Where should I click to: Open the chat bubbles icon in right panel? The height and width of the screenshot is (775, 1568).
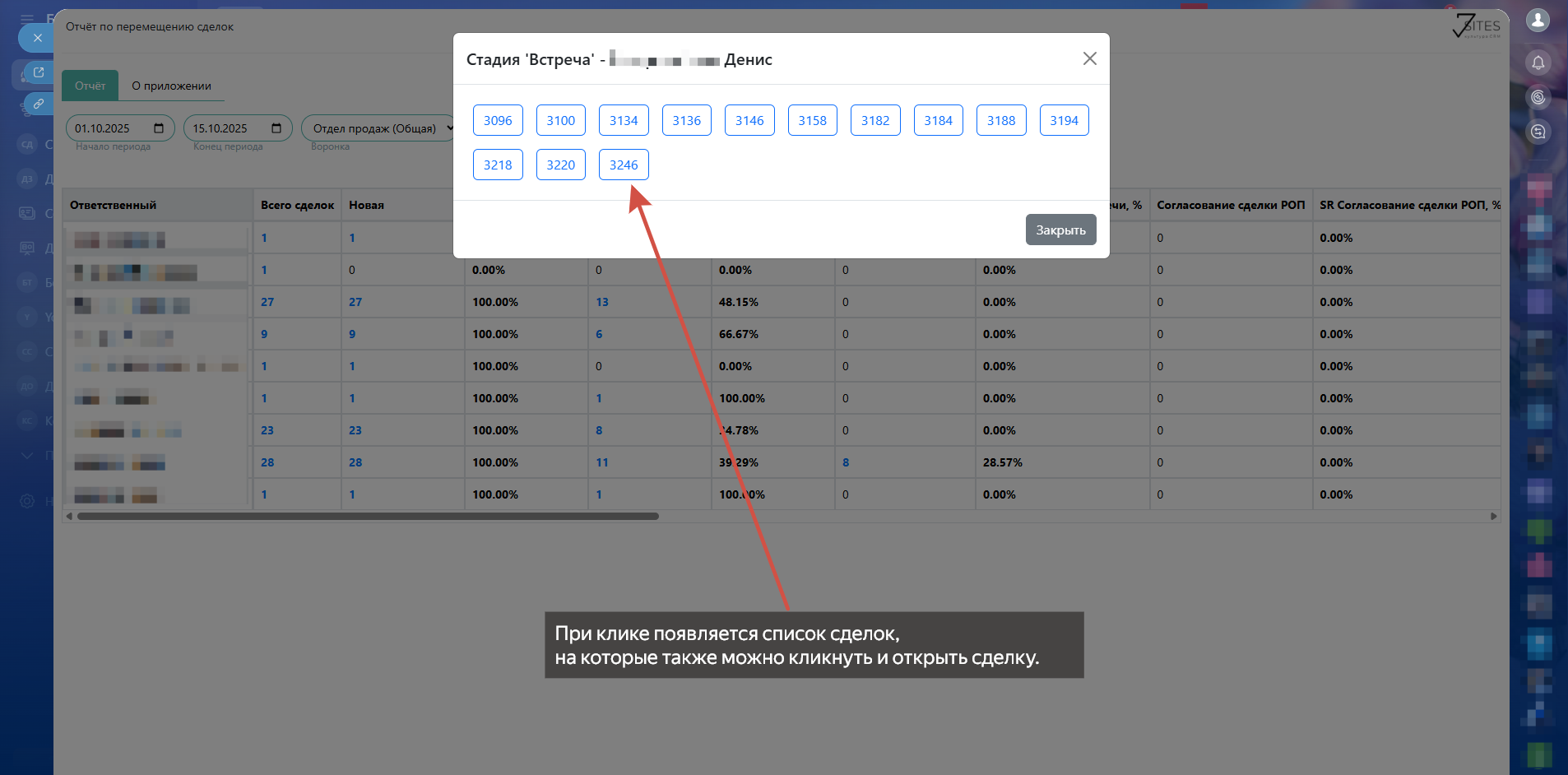[x=1538, y=132]
